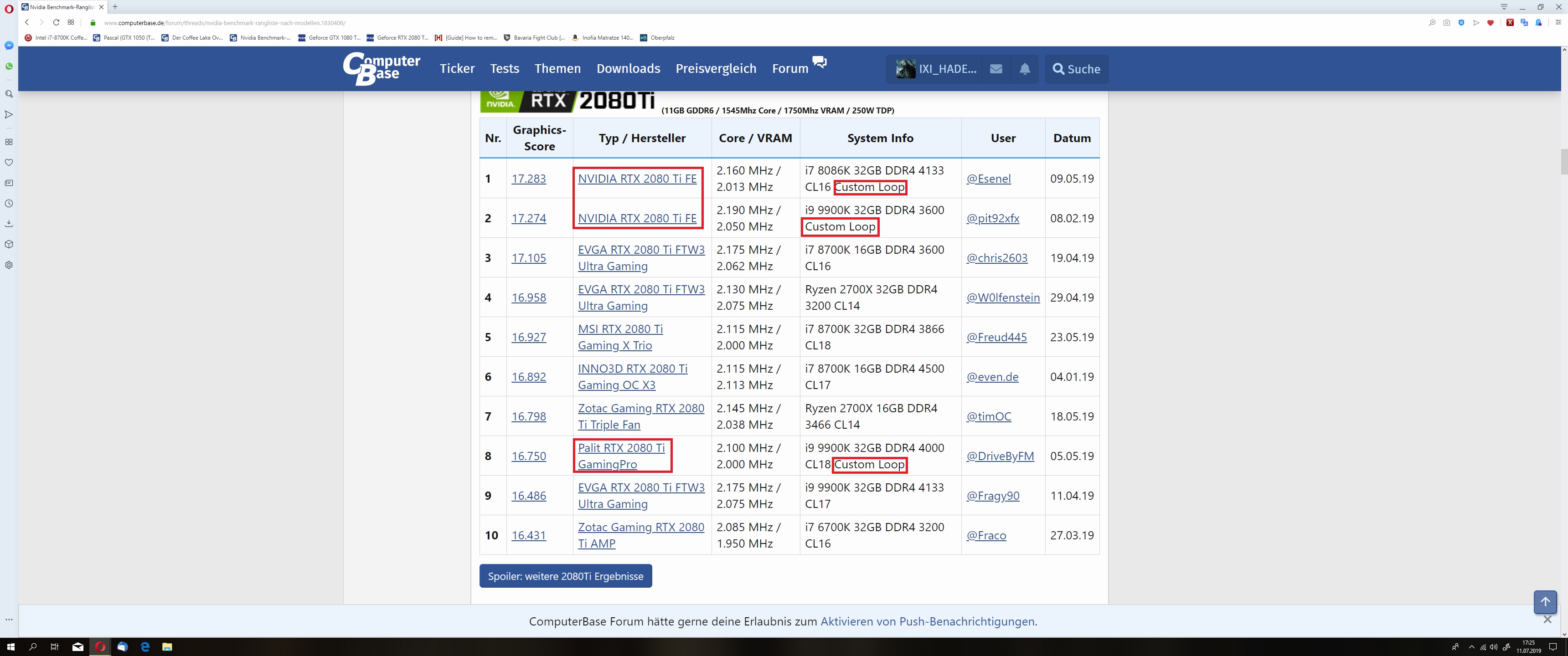This screenshot has height=656, width=1568.
Task: Click Aktivieren von Push-Benachrichtigungen link
Action: pos(928,621)
